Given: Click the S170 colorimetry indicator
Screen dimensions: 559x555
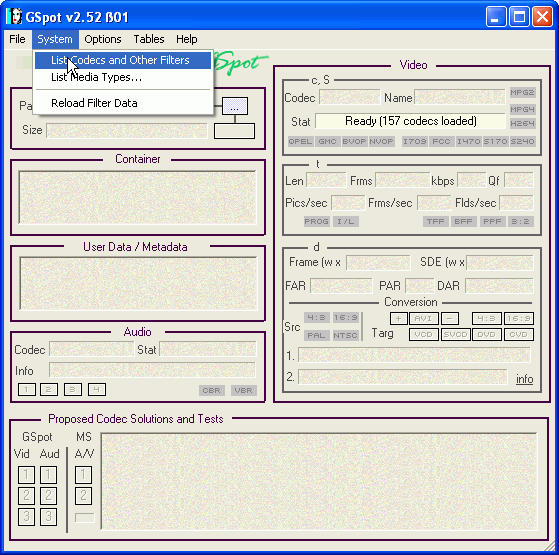Looking at the screenshot, I should click(x=495, y=142).
